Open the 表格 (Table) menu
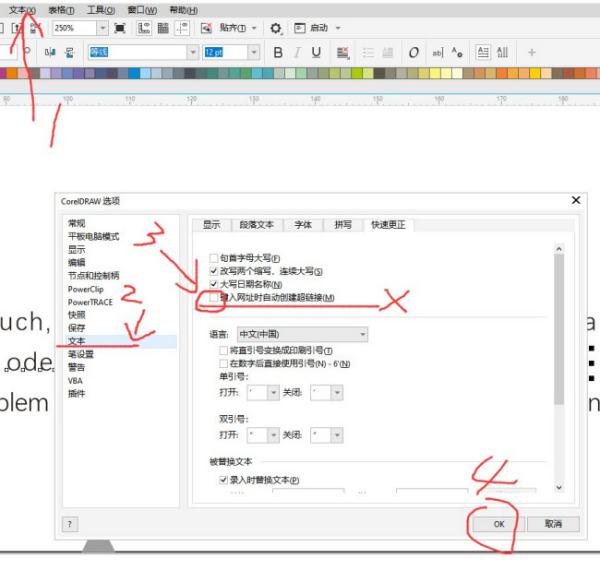The width and height of the screenshot is (600, 582). point(61,10)
